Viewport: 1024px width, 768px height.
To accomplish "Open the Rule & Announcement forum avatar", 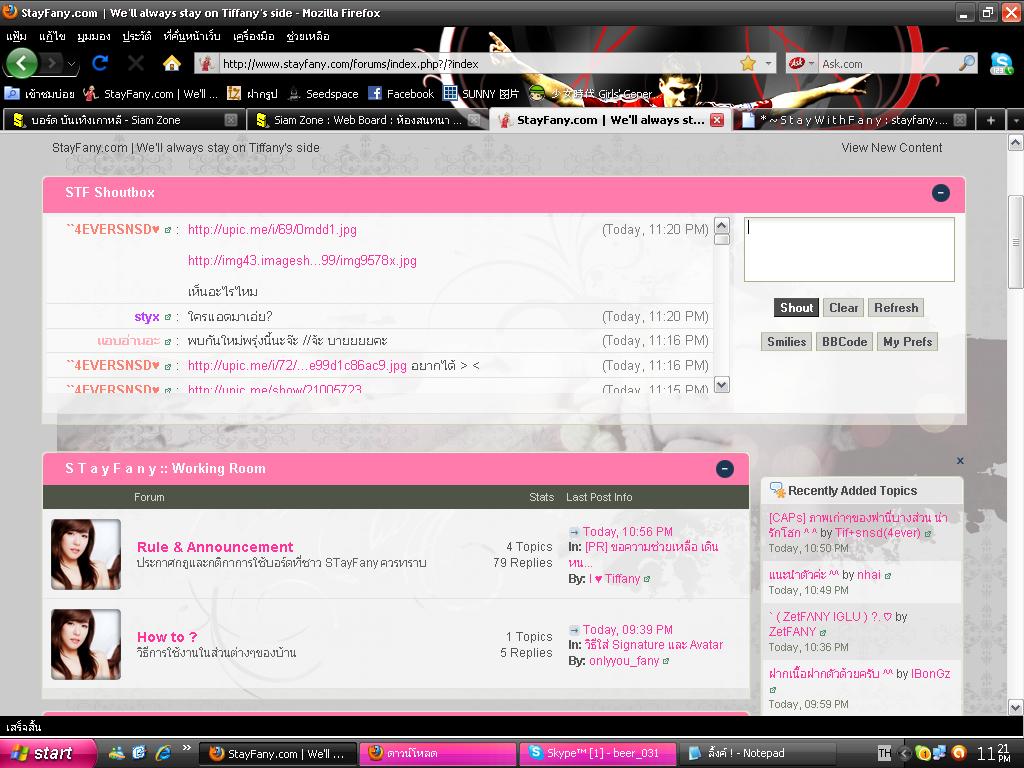I will (86, 554).
